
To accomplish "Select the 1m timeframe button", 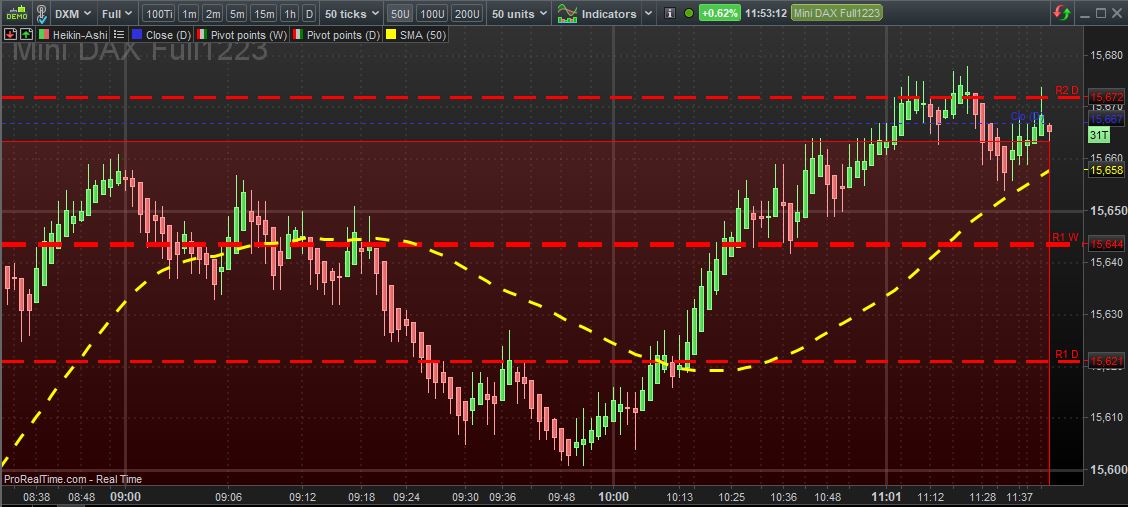I will coord(188,13).
